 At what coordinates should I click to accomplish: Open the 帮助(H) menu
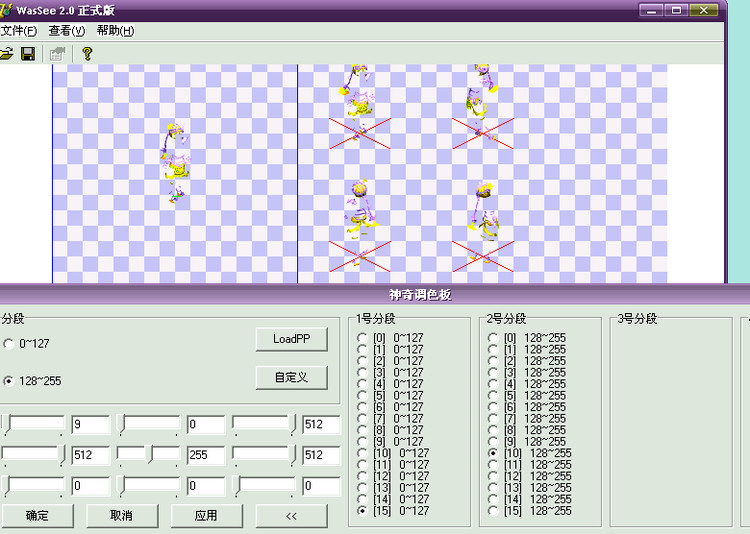click(x=115, y=31)
